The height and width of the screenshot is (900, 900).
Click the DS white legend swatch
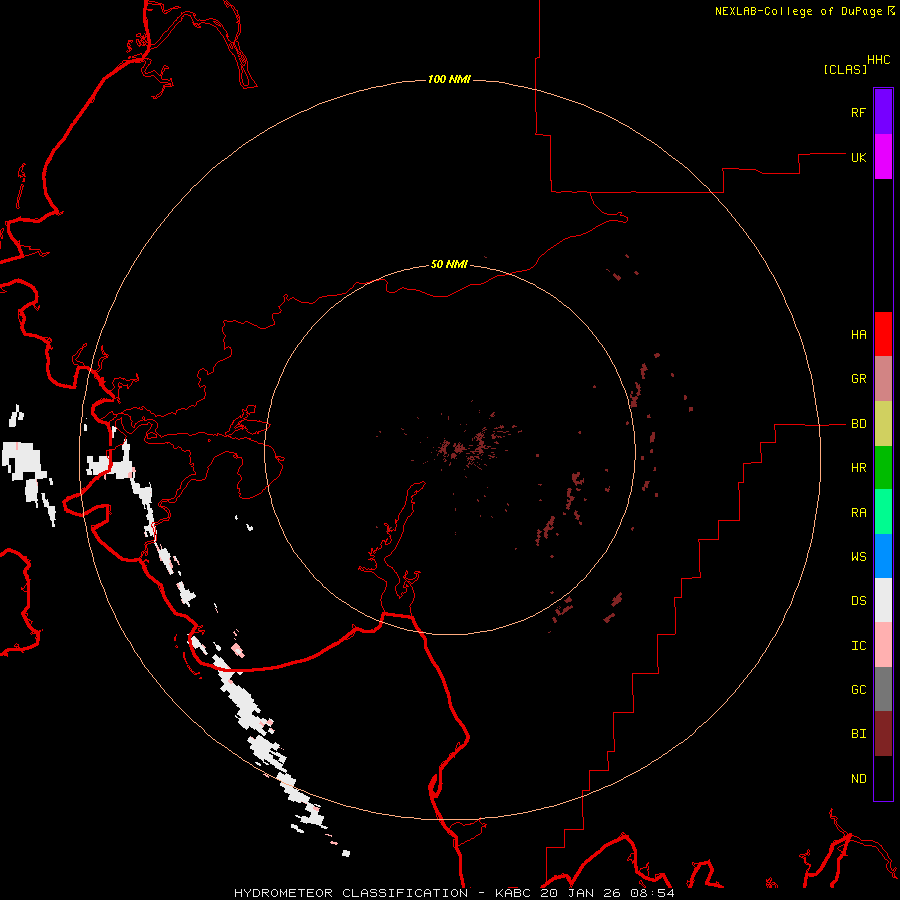pyautogui.click(x=883, y=600)
